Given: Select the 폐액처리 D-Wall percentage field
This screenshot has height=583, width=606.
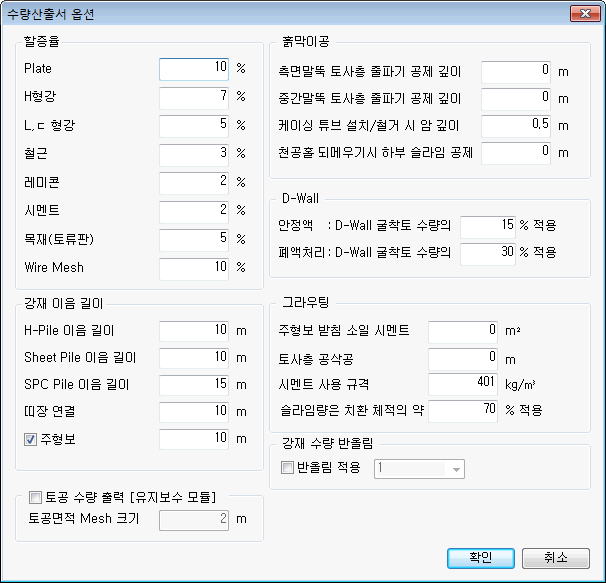Looking at the screenshot, I should coord(486,253).
